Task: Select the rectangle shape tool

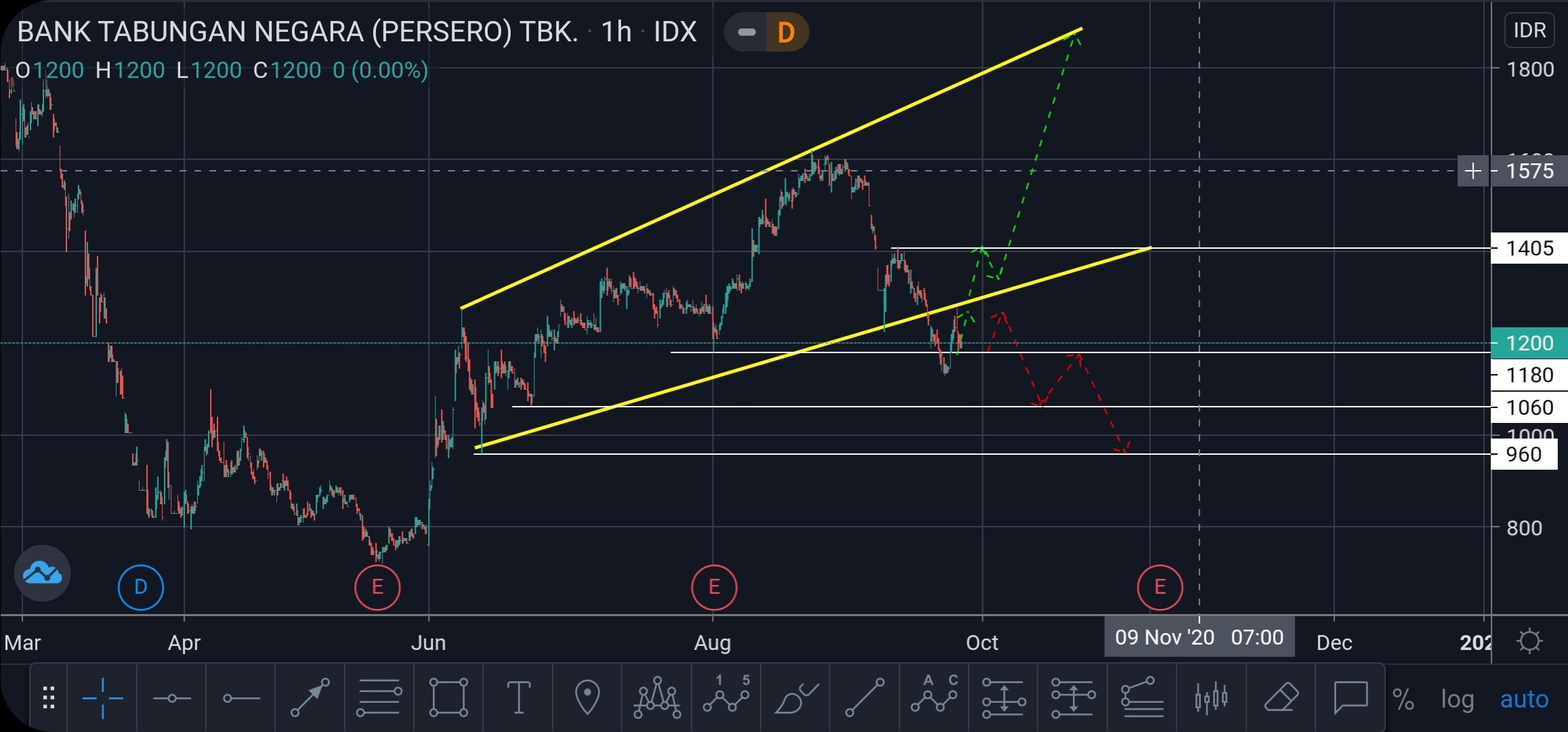Action: pos(449,698)
